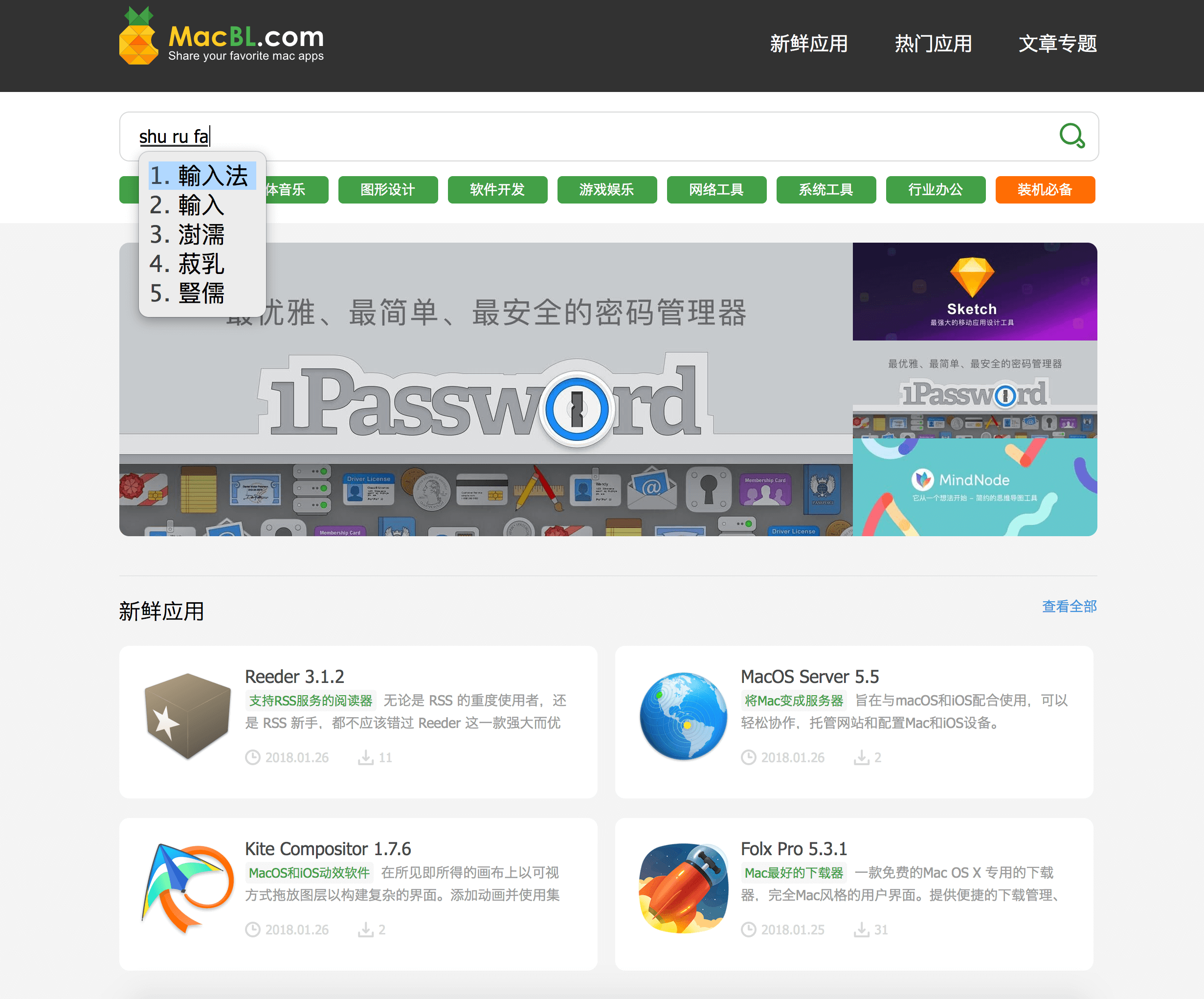This screenshot has width=1204, height=999.
Task: Click the clock icon under MacOS Server
Action: pos(749,757)
